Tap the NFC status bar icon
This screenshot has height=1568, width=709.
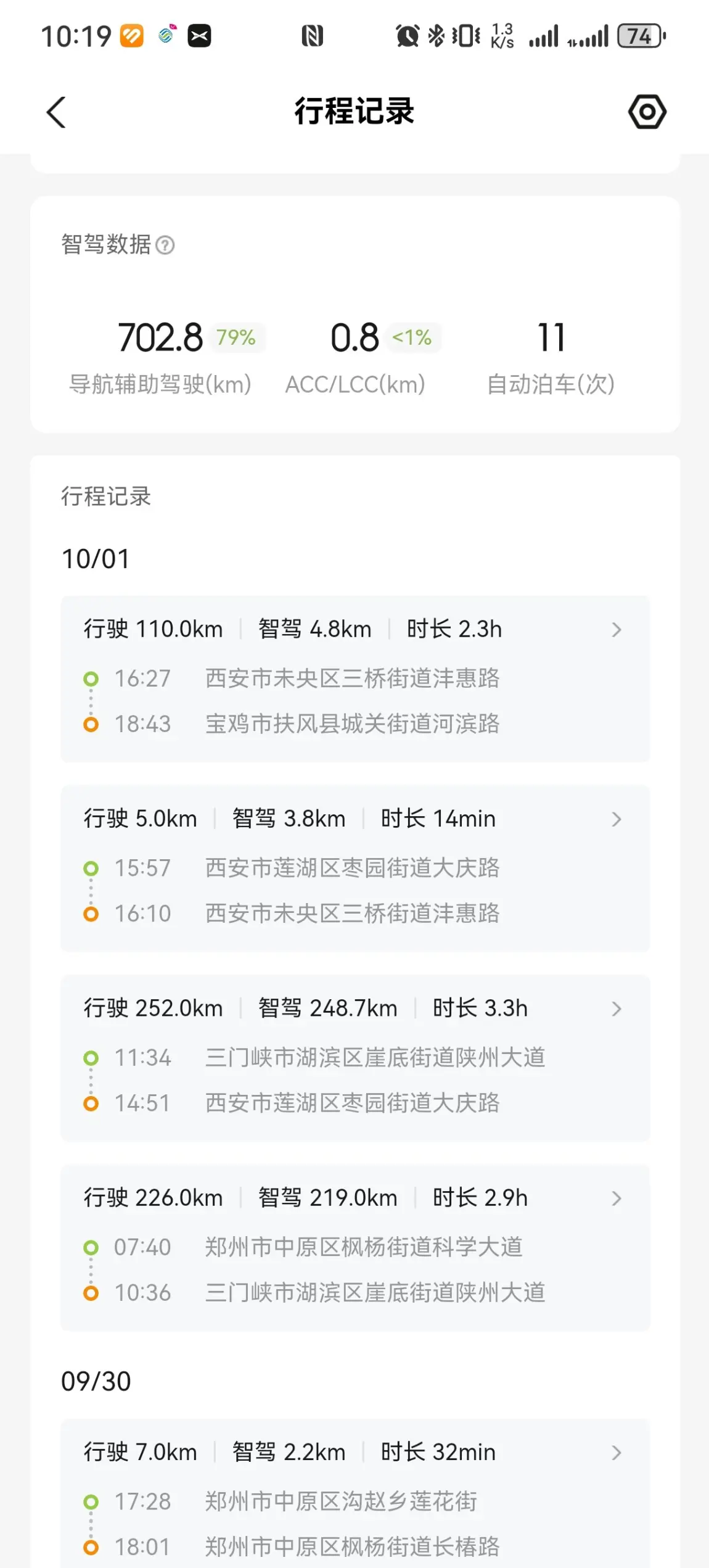(x=312, y=36)
